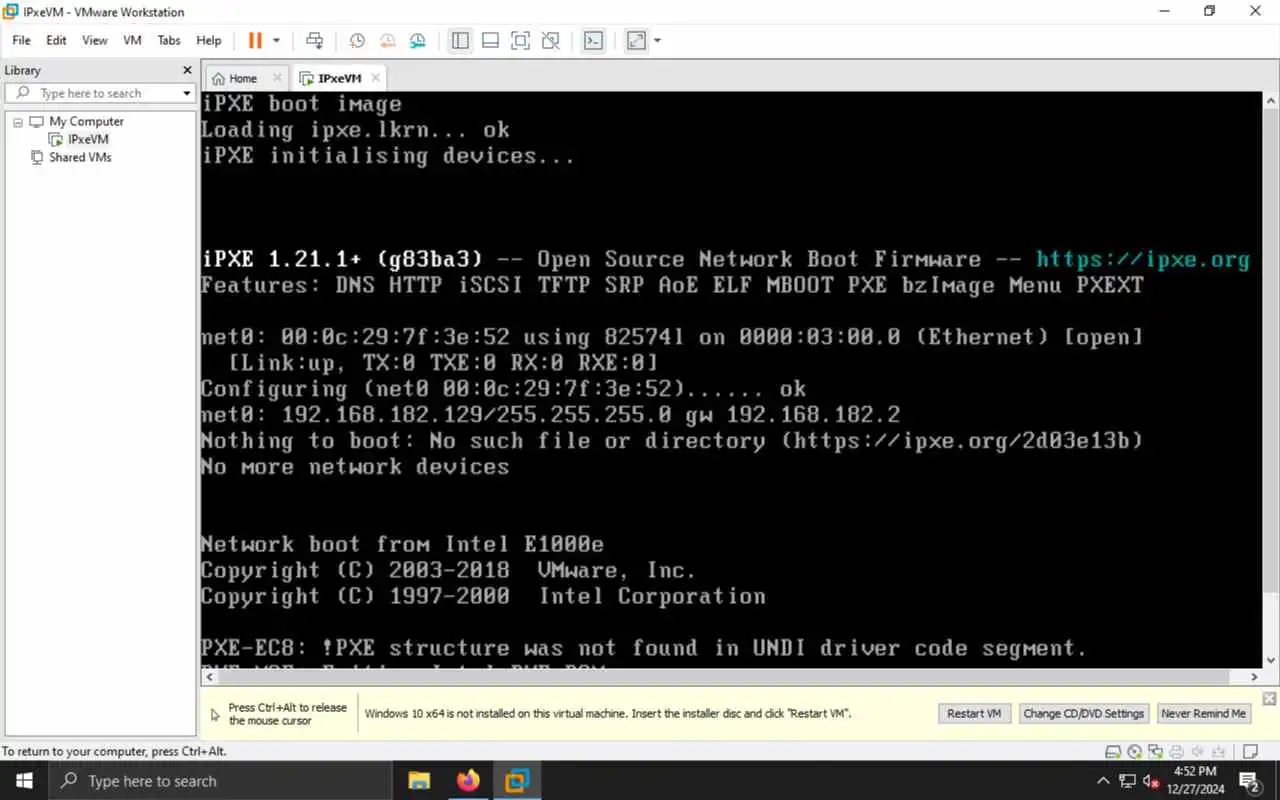The image size is (1280, 800).
Task: Switch to the Home tab
Action: click(243, 78)
